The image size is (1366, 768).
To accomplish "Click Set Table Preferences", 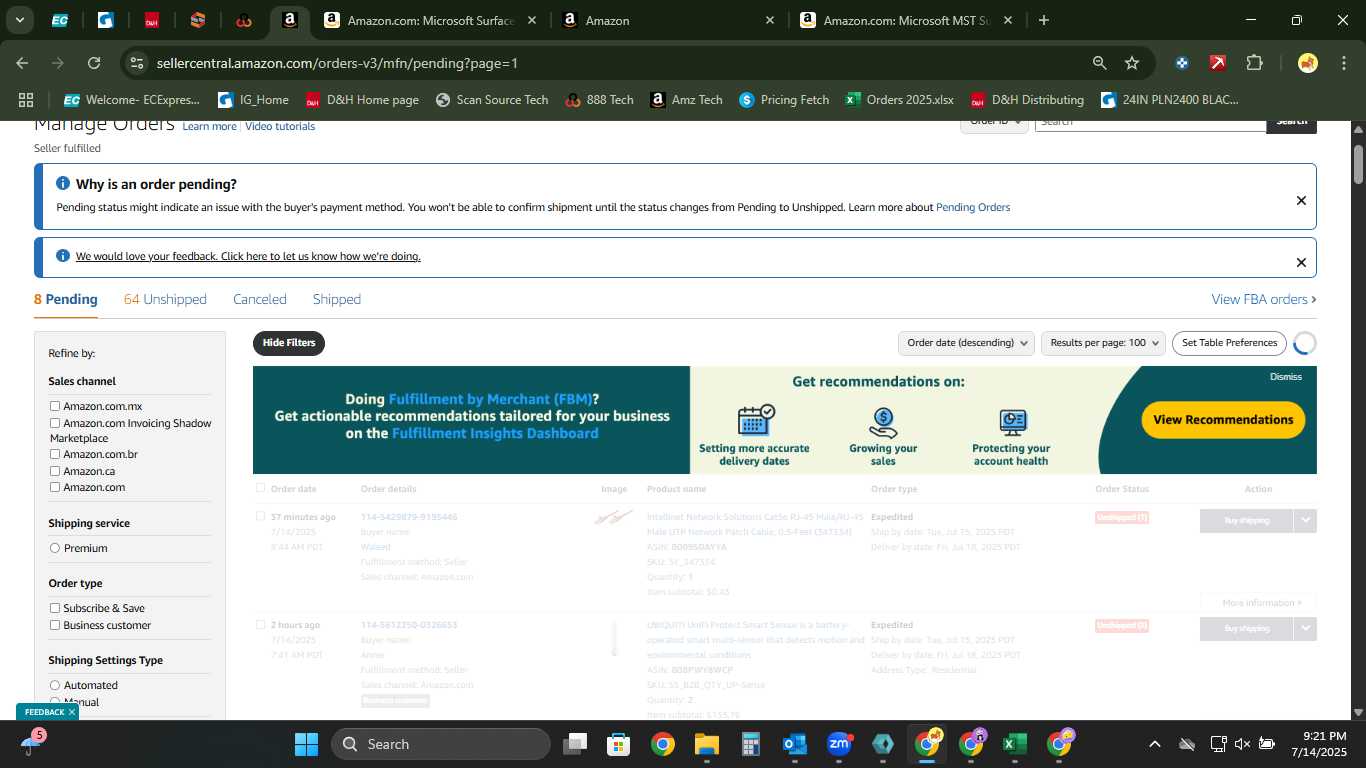I will (x=1229, y=343).
